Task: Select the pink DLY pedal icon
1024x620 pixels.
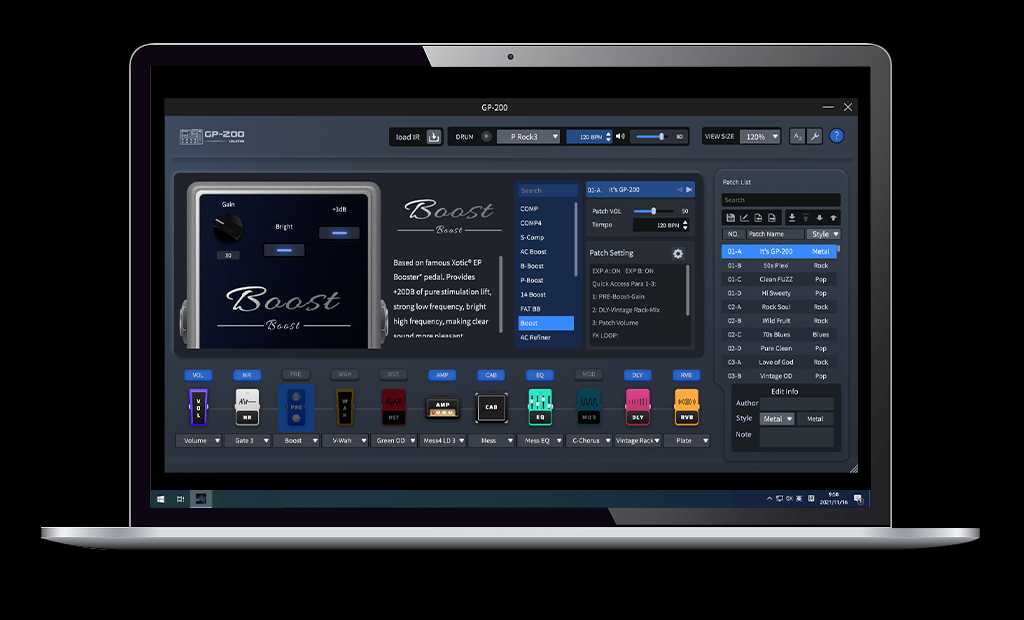Action: [637, 407]
